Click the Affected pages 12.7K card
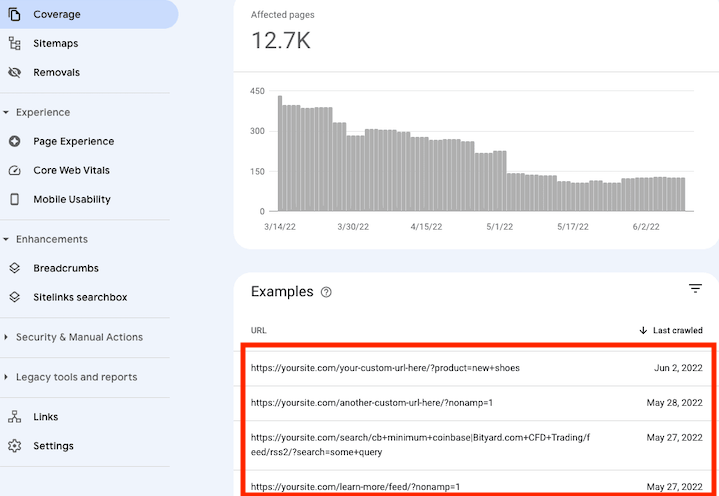Image resolution: width=719 pixels, height=496 pixels. pyautogui.click(x=283, y=40)
